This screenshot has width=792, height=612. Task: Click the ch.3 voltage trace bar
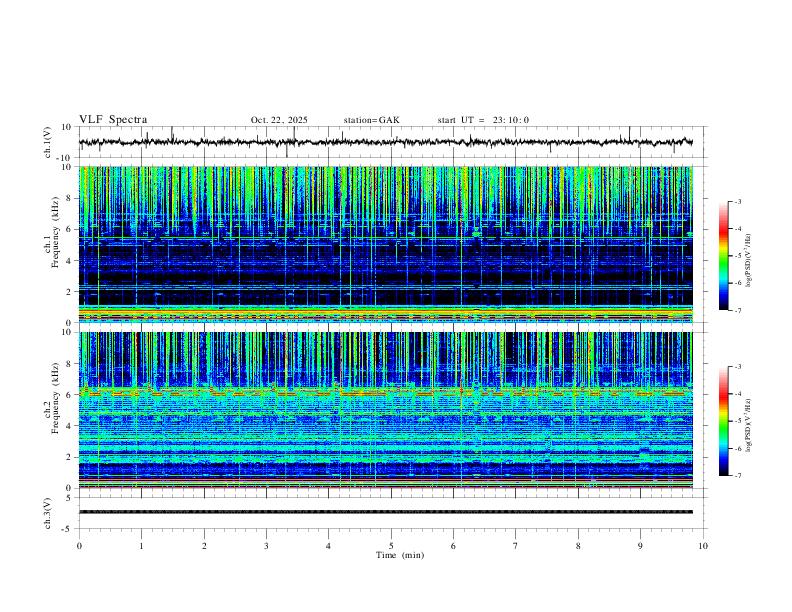(x=385, y=512)
